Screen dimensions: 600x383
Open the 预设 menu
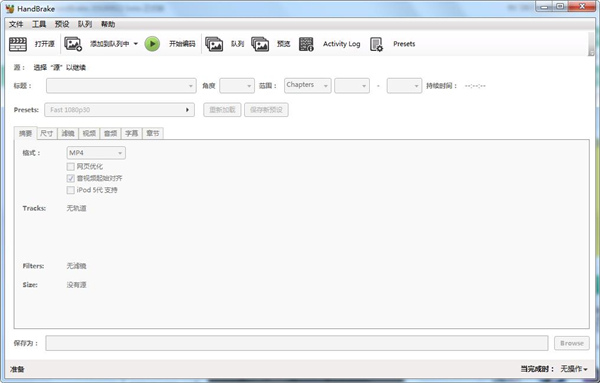(x=62, y=24)
